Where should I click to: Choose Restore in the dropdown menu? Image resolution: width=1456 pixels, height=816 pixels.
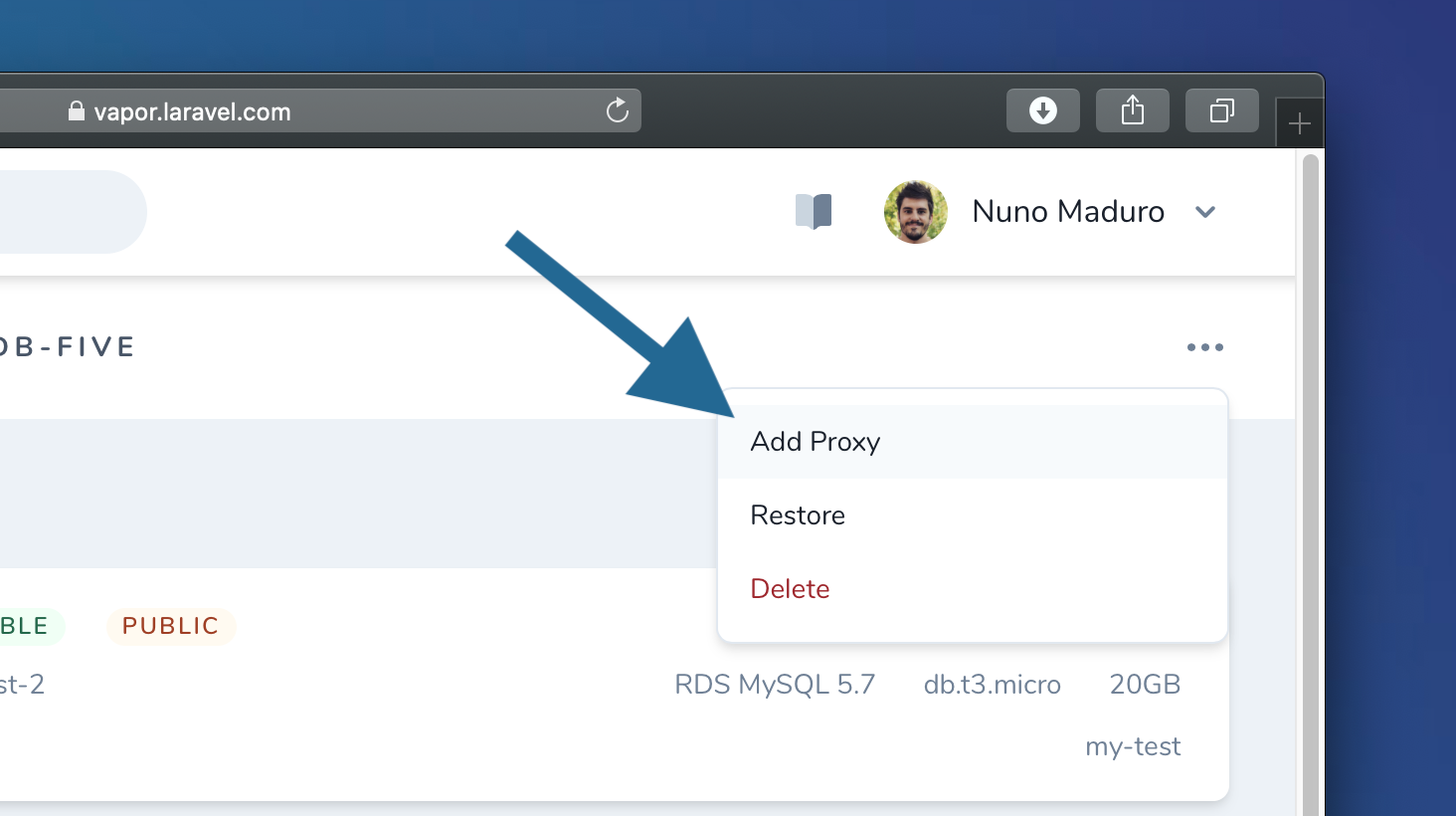click(x=973, y=515)
